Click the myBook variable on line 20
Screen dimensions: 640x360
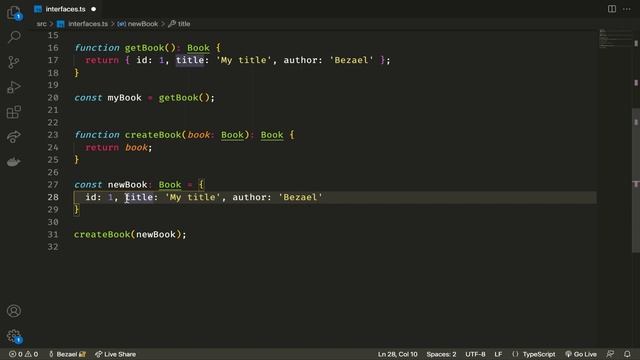coord(124,98)
